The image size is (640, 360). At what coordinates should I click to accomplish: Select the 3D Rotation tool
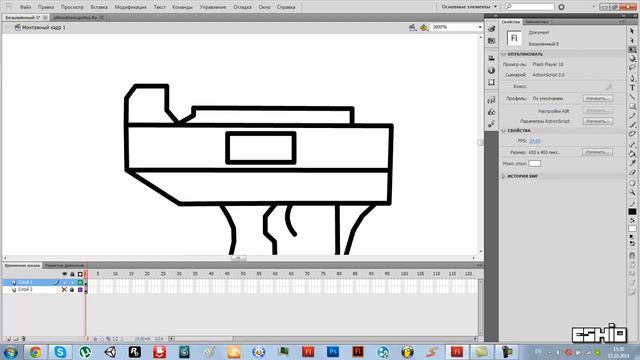tap(632, 59)
